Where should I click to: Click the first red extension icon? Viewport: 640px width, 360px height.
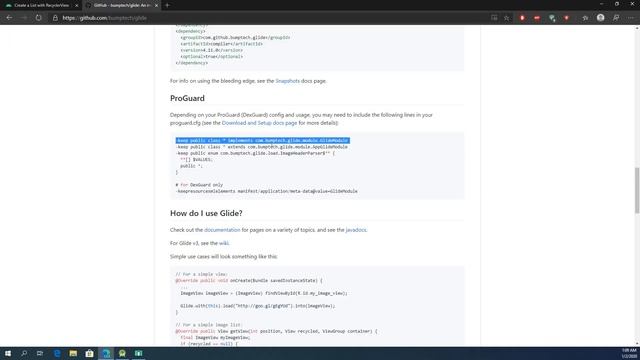tap(522, 18)
